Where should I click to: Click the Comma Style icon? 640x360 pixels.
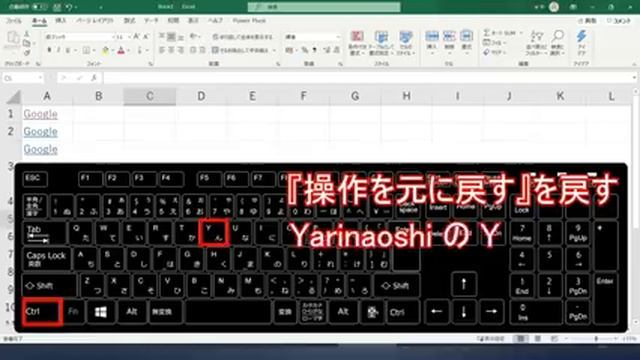tap(314, 50)
